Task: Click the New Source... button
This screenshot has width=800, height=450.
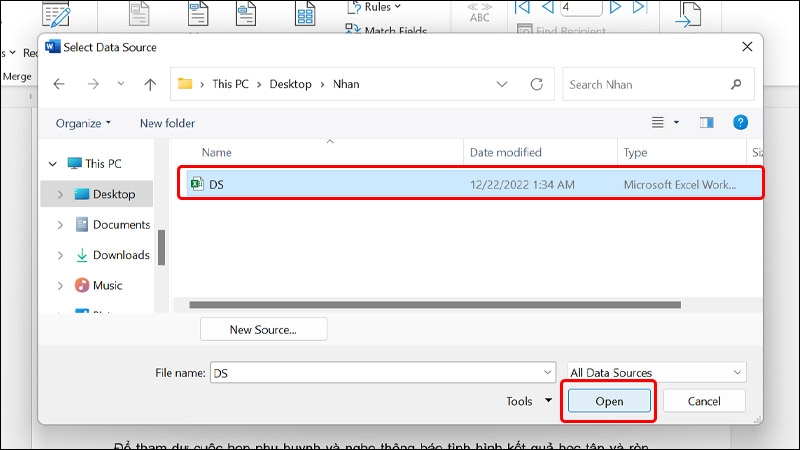Action: click(x=263, y=330)
